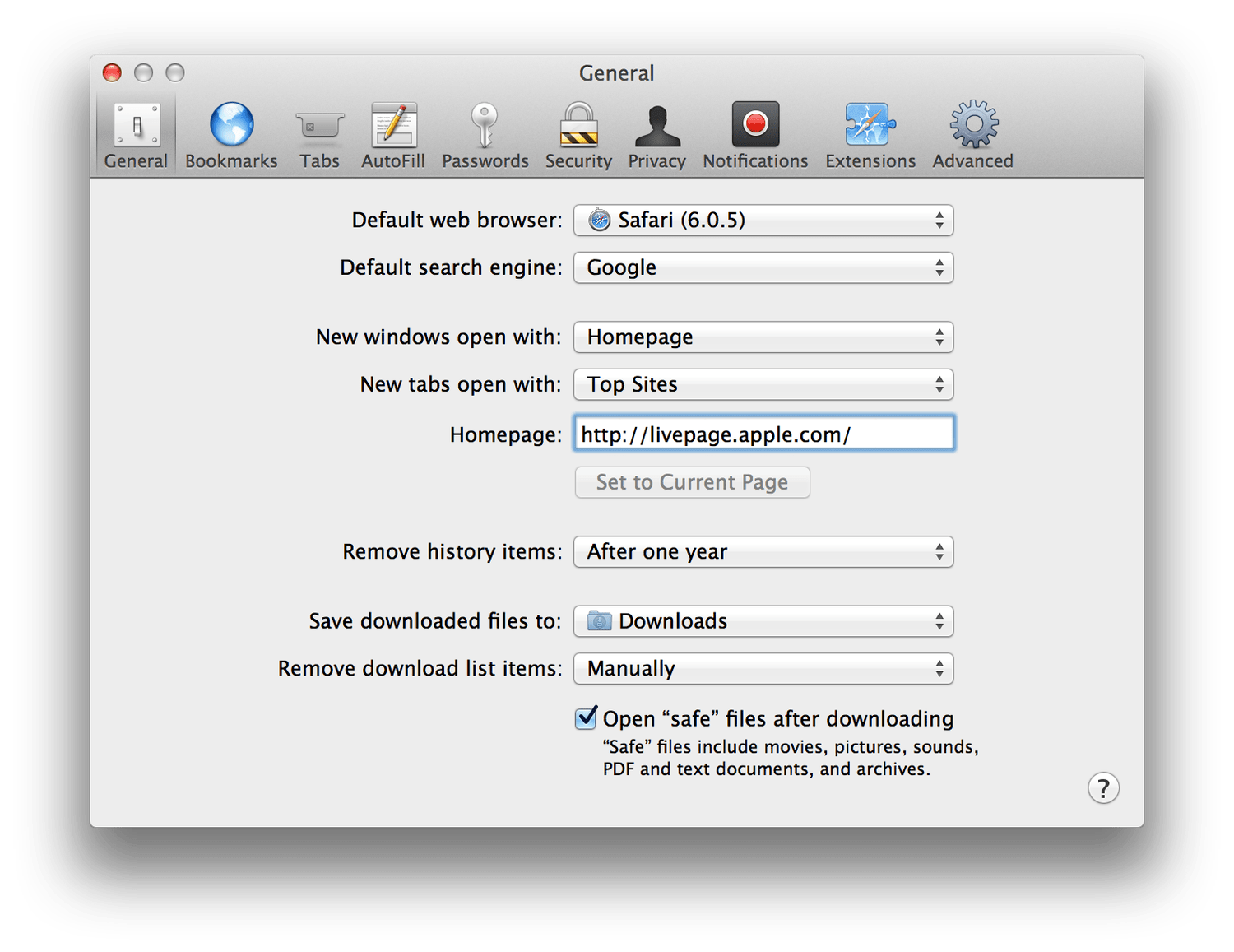This screenshot has height=952, width=1234.
Task: Open the General preferences pane
Action: coord(136,136)
